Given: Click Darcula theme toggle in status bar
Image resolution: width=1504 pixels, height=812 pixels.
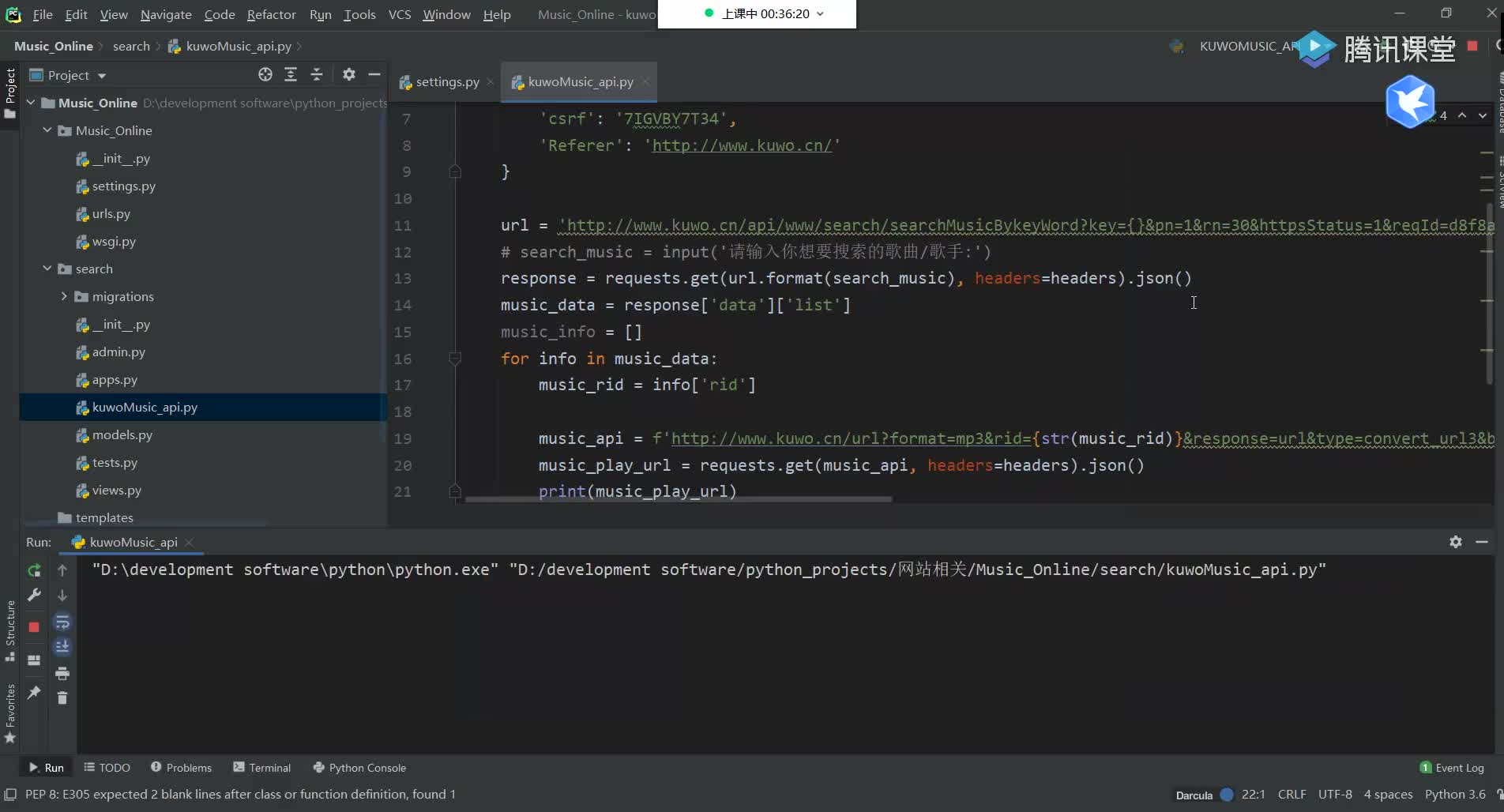Looking at the screenshot, I should click(x=1204, y=795).
